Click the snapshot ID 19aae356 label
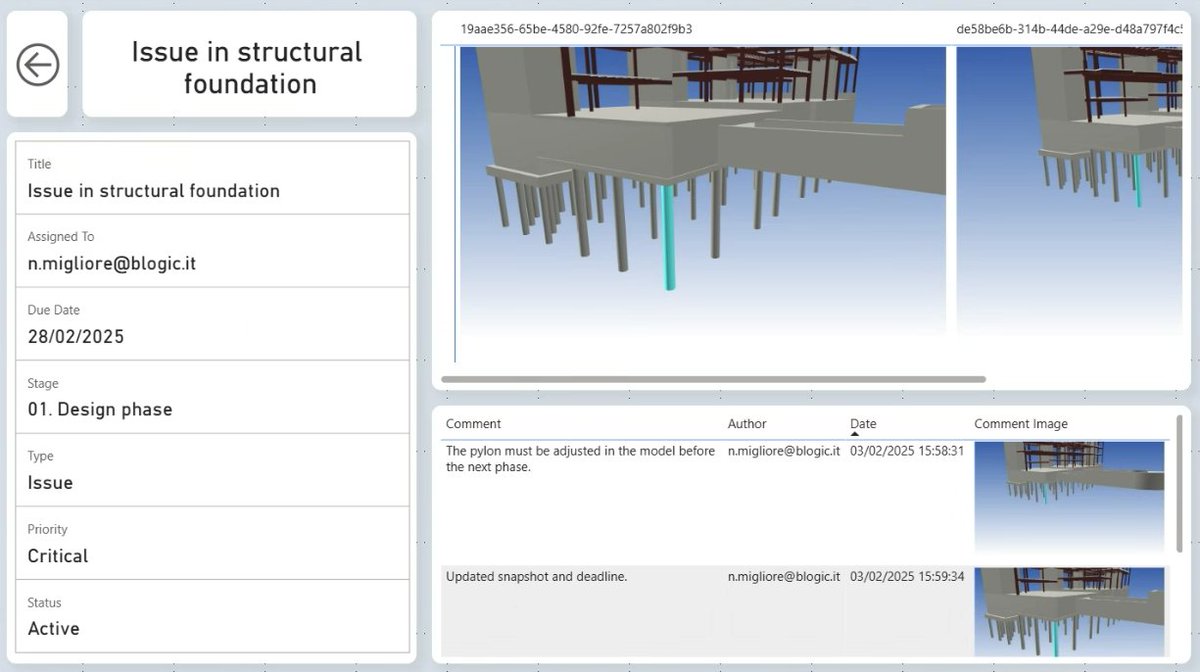1200x672 pixels. (x=576, y=29)
